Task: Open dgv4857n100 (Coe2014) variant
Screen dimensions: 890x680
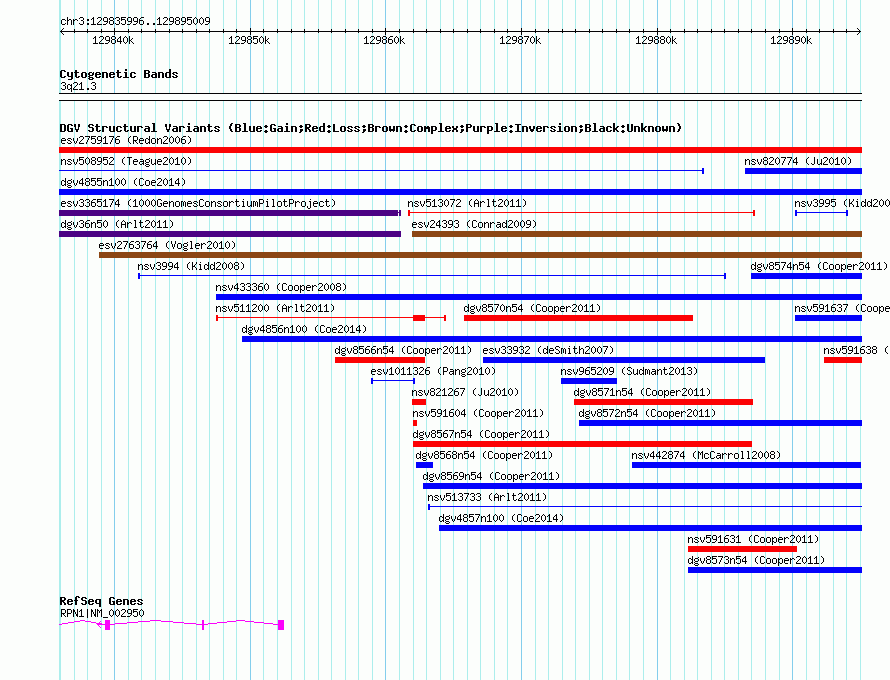Action: [x=501, y=518]
